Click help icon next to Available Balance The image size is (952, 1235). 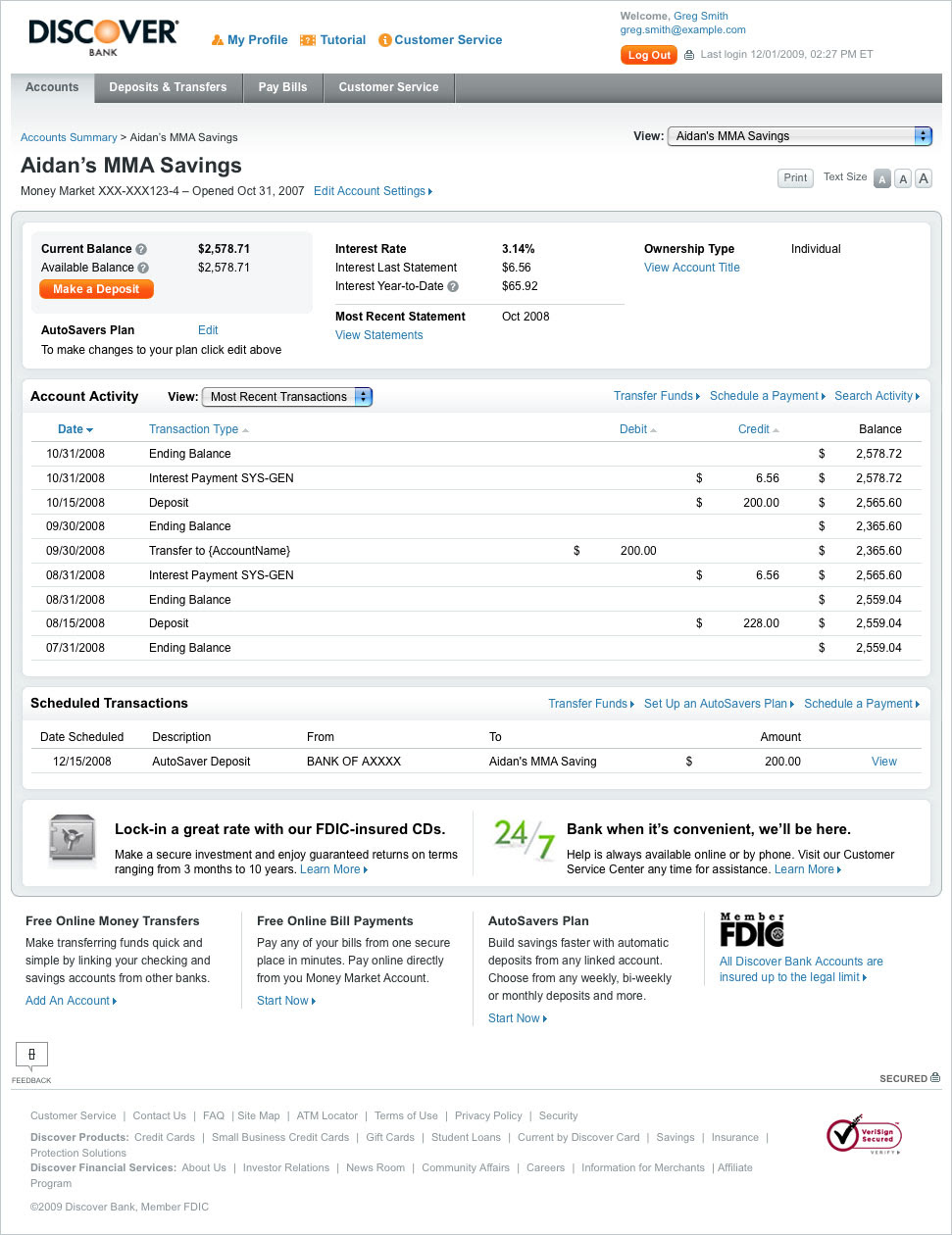pyautogui.click(x=143, y=268)
